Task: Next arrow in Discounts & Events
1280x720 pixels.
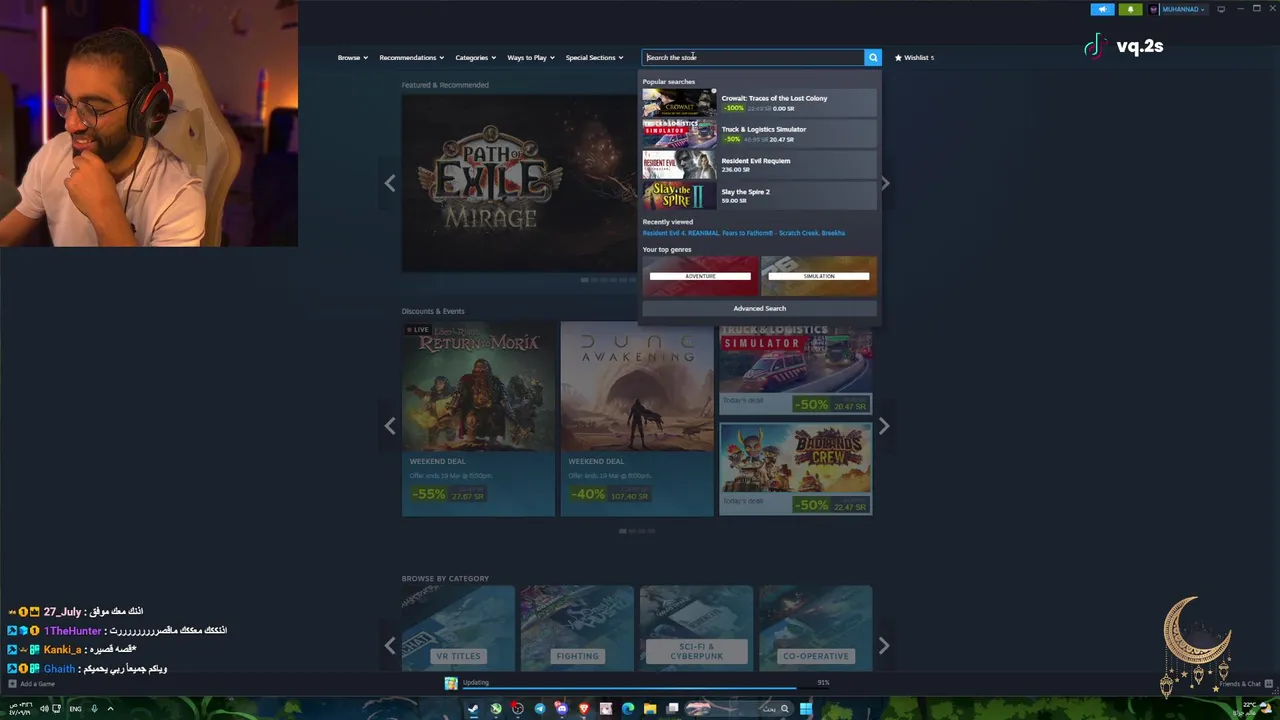Action: point(883,426)
